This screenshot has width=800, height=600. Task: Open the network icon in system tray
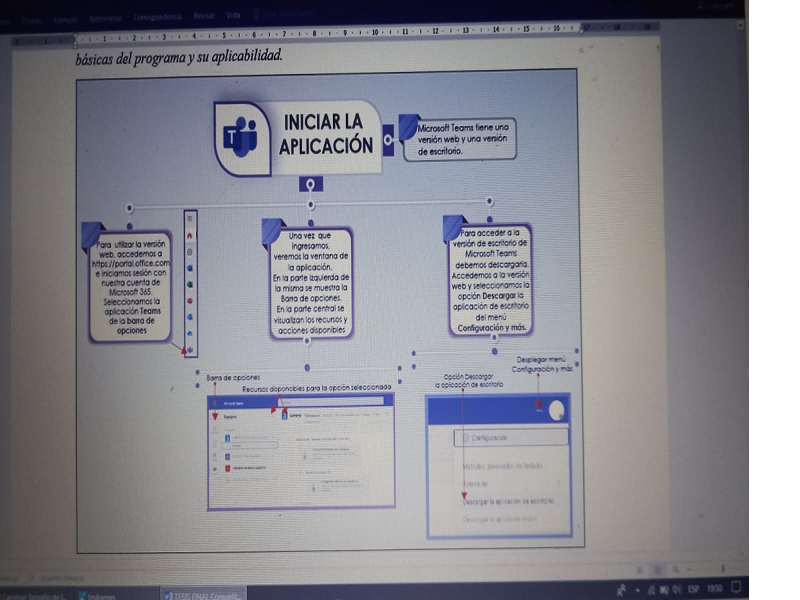(x=652, y=590)
